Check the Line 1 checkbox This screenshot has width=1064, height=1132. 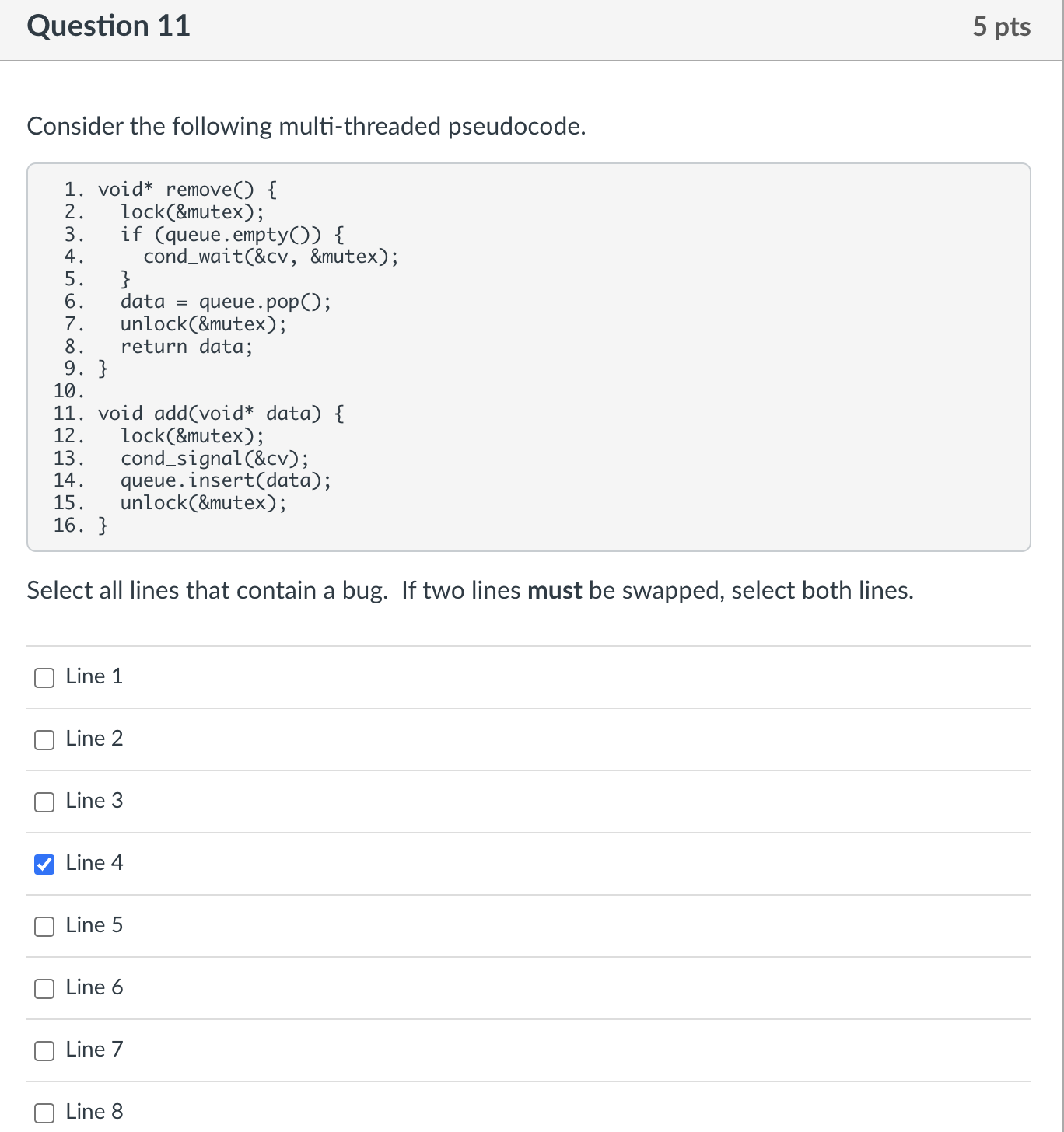(x=44, y=678)
